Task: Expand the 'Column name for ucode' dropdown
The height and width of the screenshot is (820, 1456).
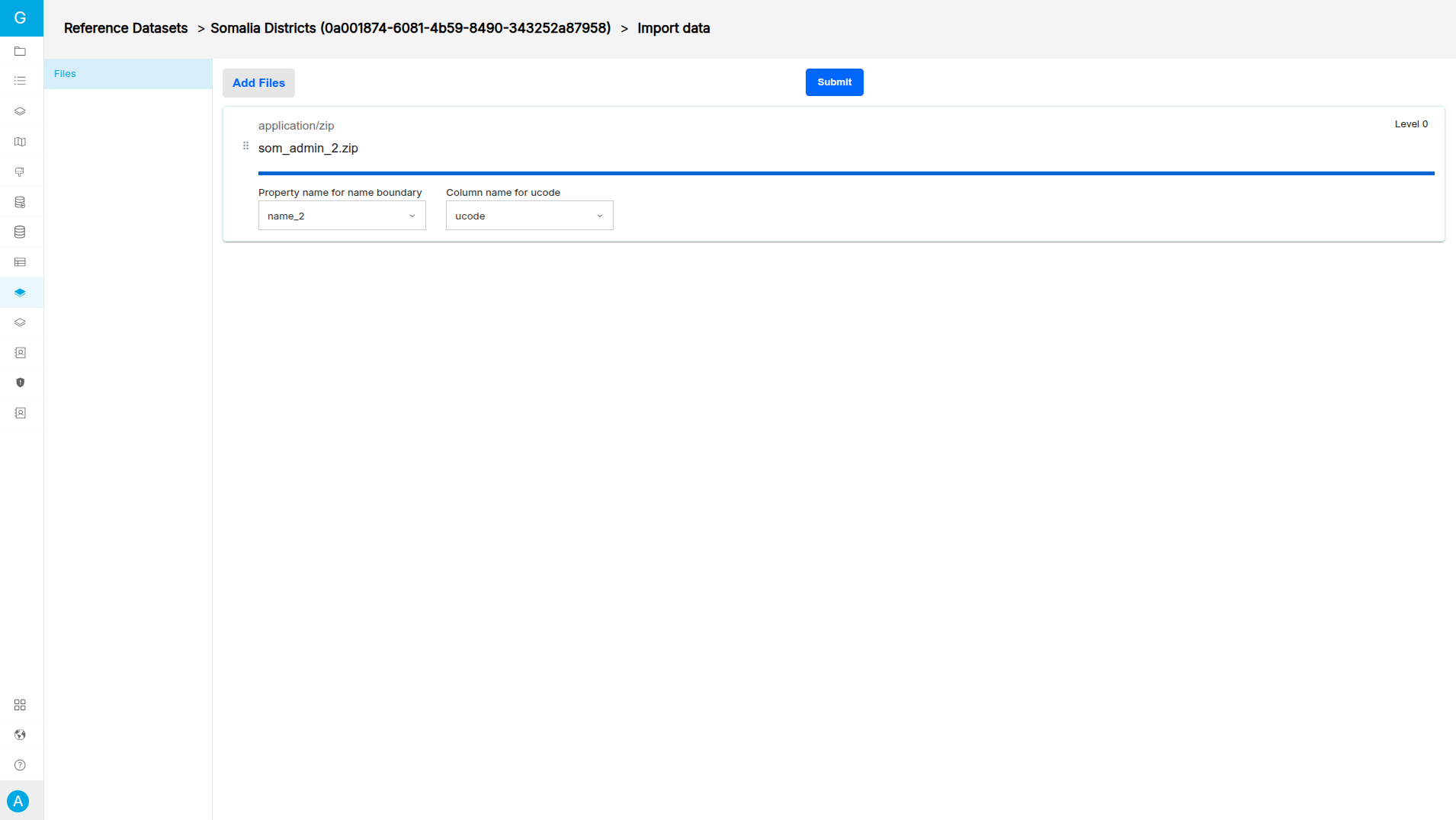Action: point(529,216)
